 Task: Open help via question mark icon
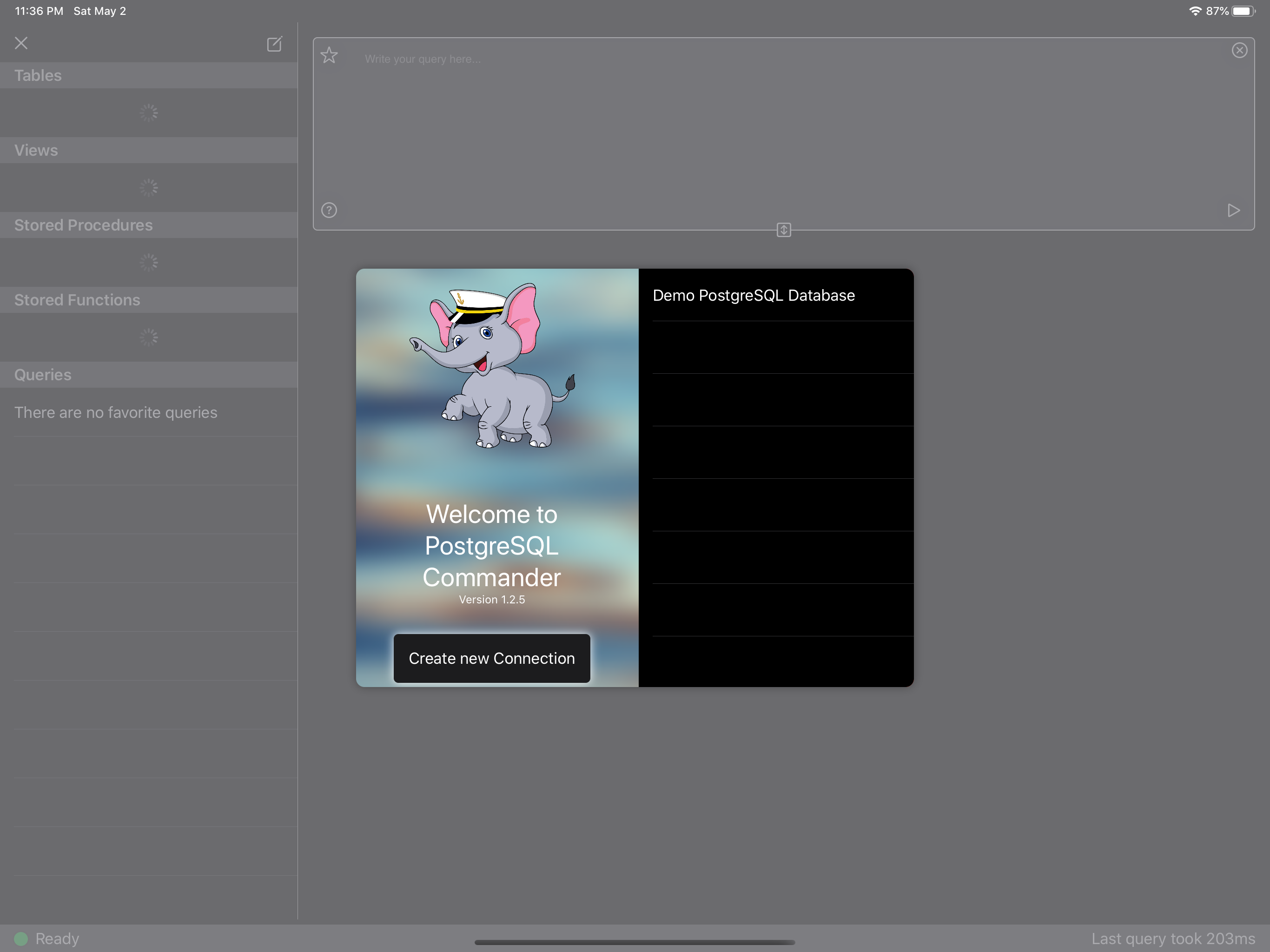pos(329,210)
